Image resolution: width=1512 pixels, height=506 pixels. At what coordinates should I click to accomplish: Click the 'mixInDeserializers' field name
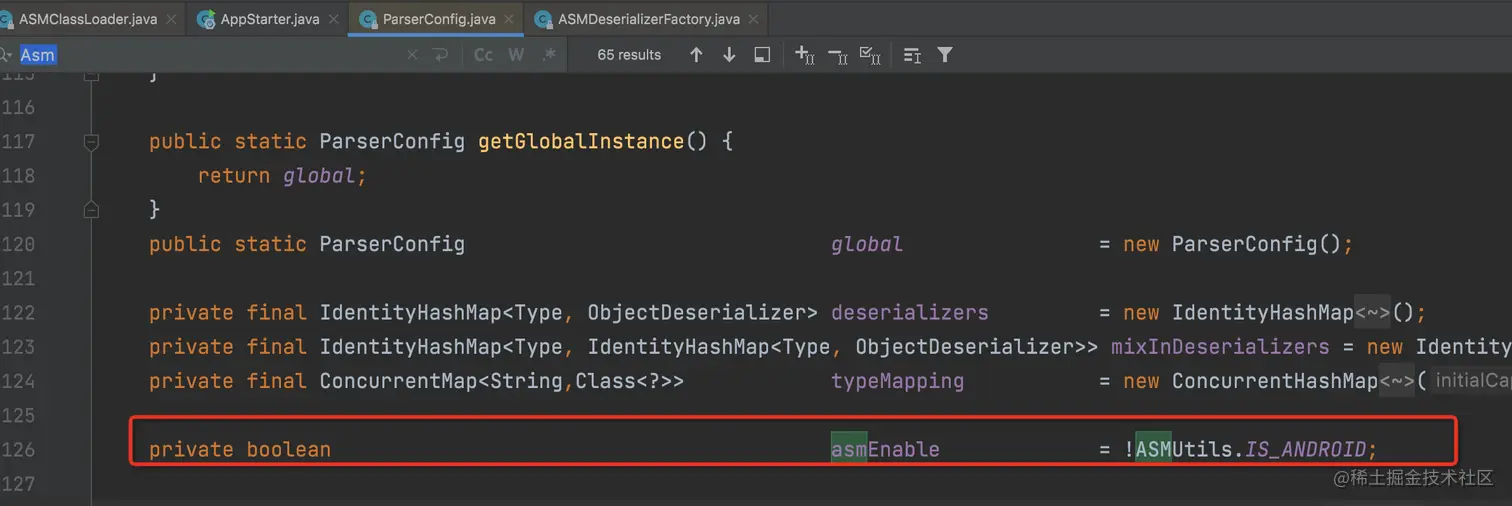1220,347
